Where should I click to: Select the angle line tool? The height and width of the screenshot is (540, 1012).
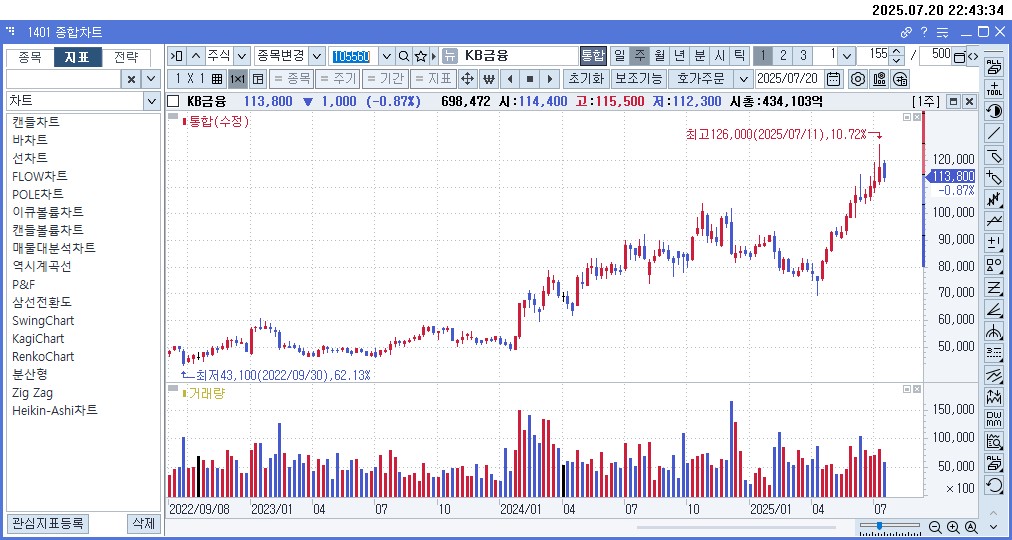(994, 310)
